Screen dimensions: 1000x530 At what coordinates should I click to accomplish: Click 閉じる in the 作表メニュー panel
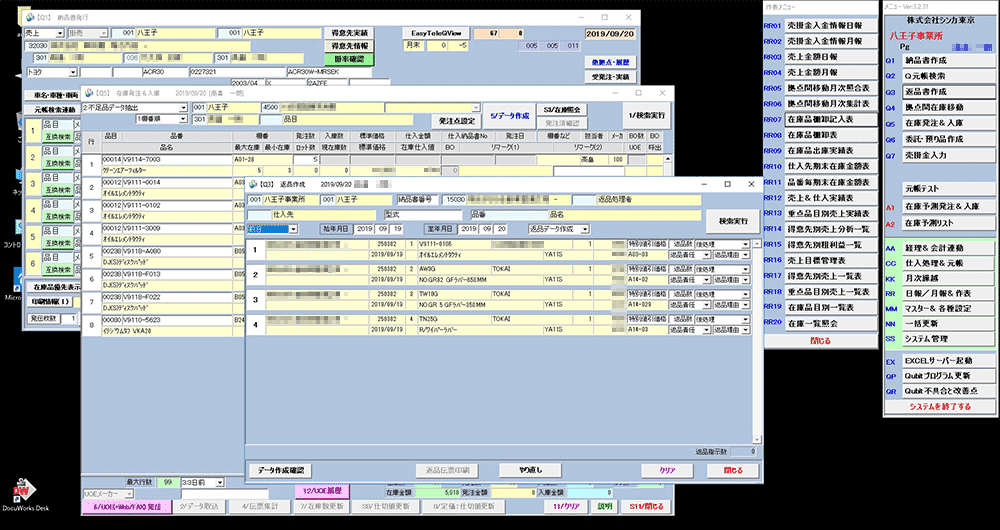[821, 341]
